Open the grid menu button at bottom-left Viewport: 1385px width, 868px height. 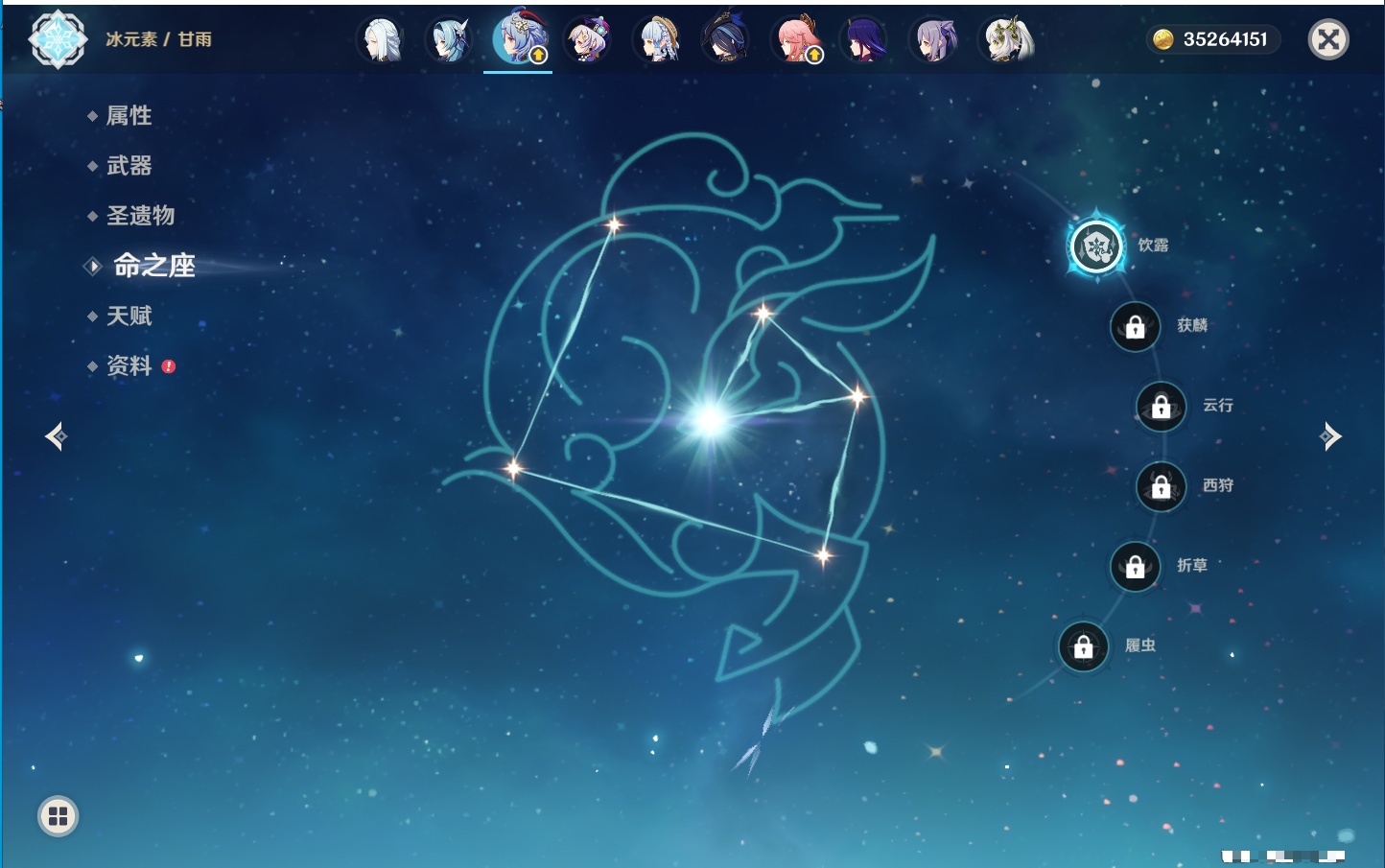58,816
